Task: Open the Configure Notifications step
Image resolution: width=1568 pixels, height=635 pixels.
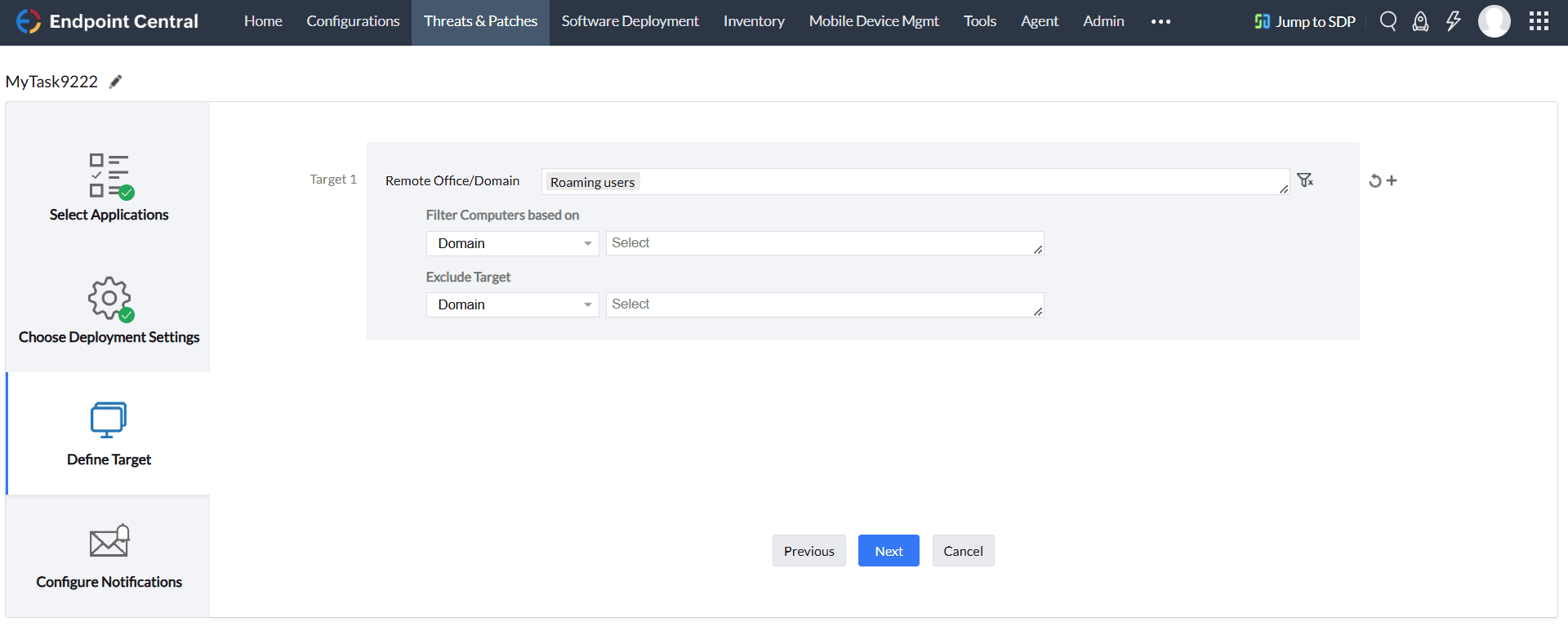Action: [109, 556]
